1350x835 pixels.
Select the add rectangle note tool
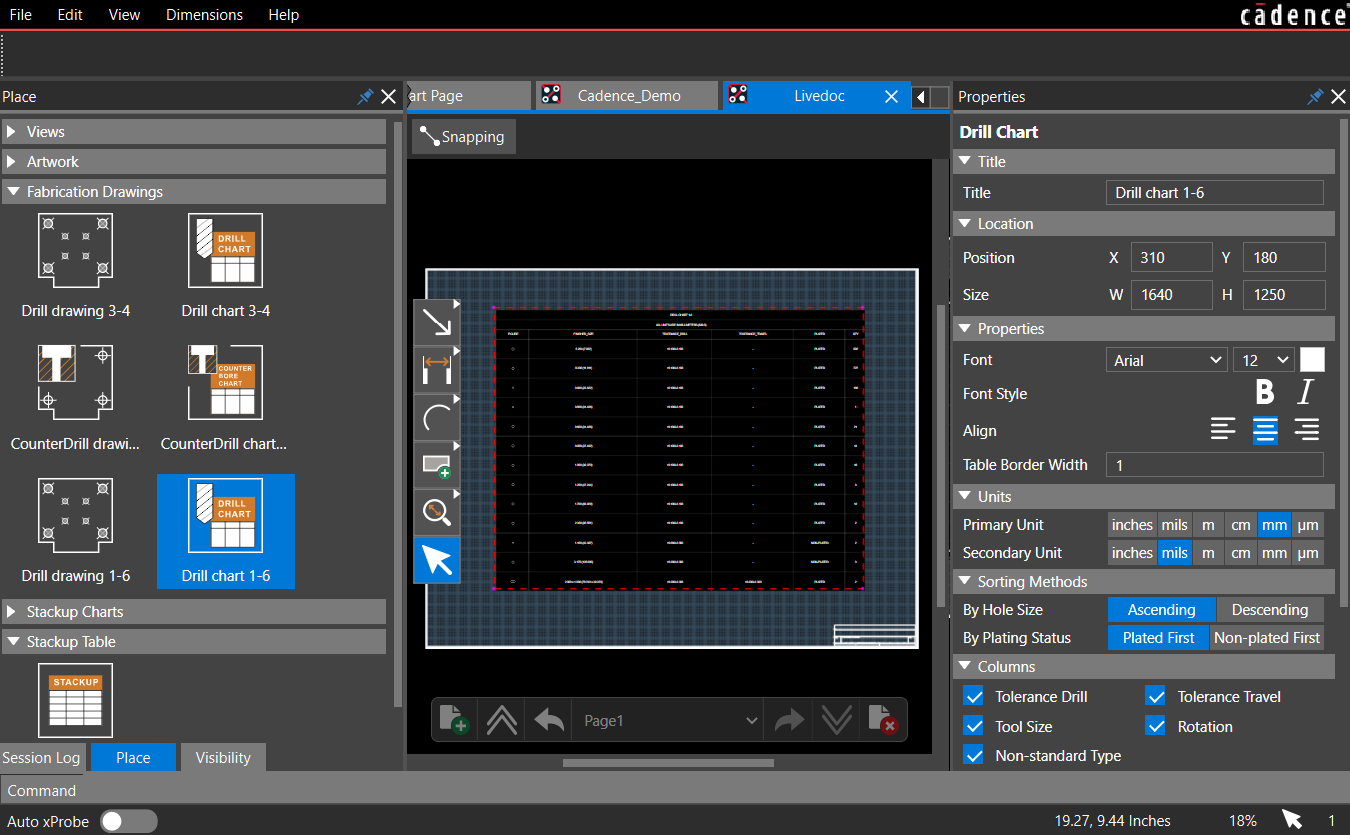tap(437, 465)
